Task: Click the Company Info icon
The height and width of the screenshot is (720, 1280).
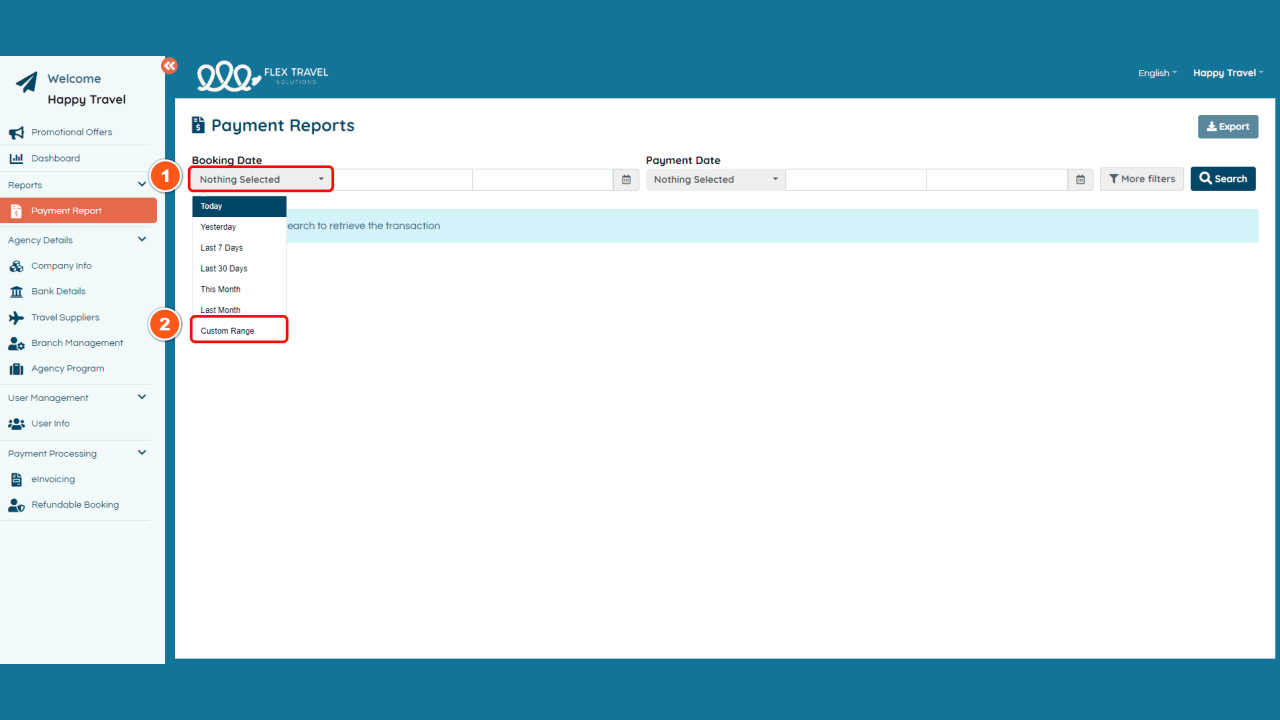Action: tap(16, 266)
